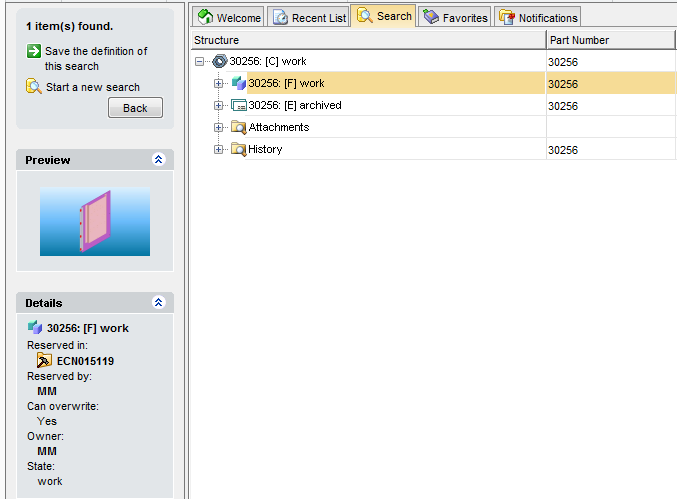This screenshot has width=677, height=499.
Task: Expand the 30256: [E] archived node
Action: [x=218, y=106]
